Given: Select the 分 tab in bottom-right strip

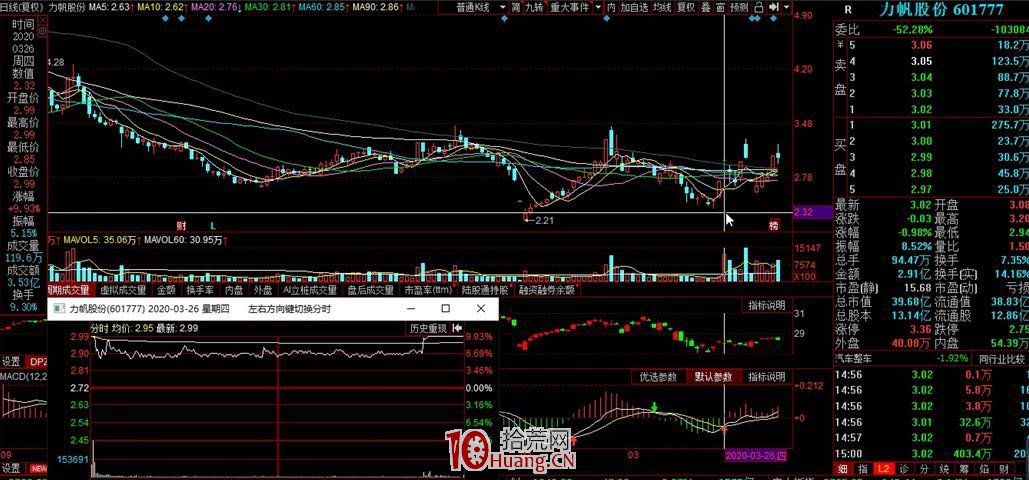Looking at the screenshot, I should tap(924, 469).
